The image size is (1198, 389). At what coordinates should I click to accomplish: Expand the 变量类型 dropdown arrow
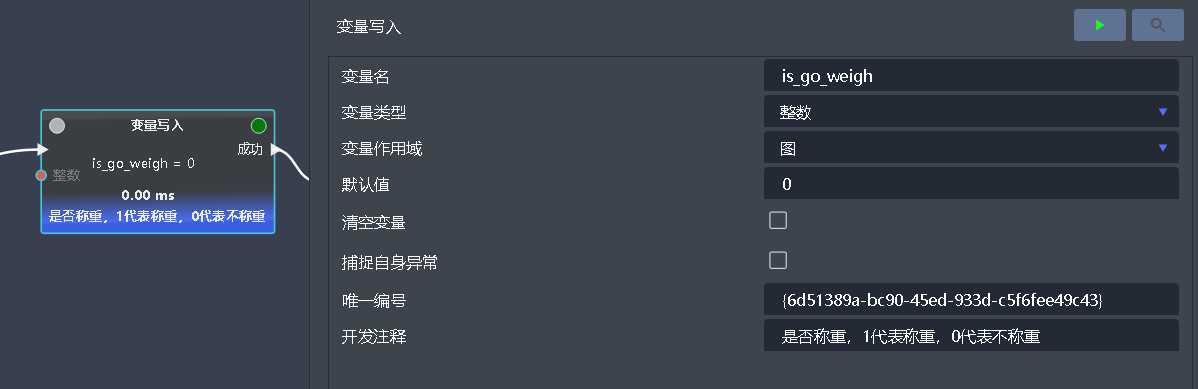[x=1163, y=112]
